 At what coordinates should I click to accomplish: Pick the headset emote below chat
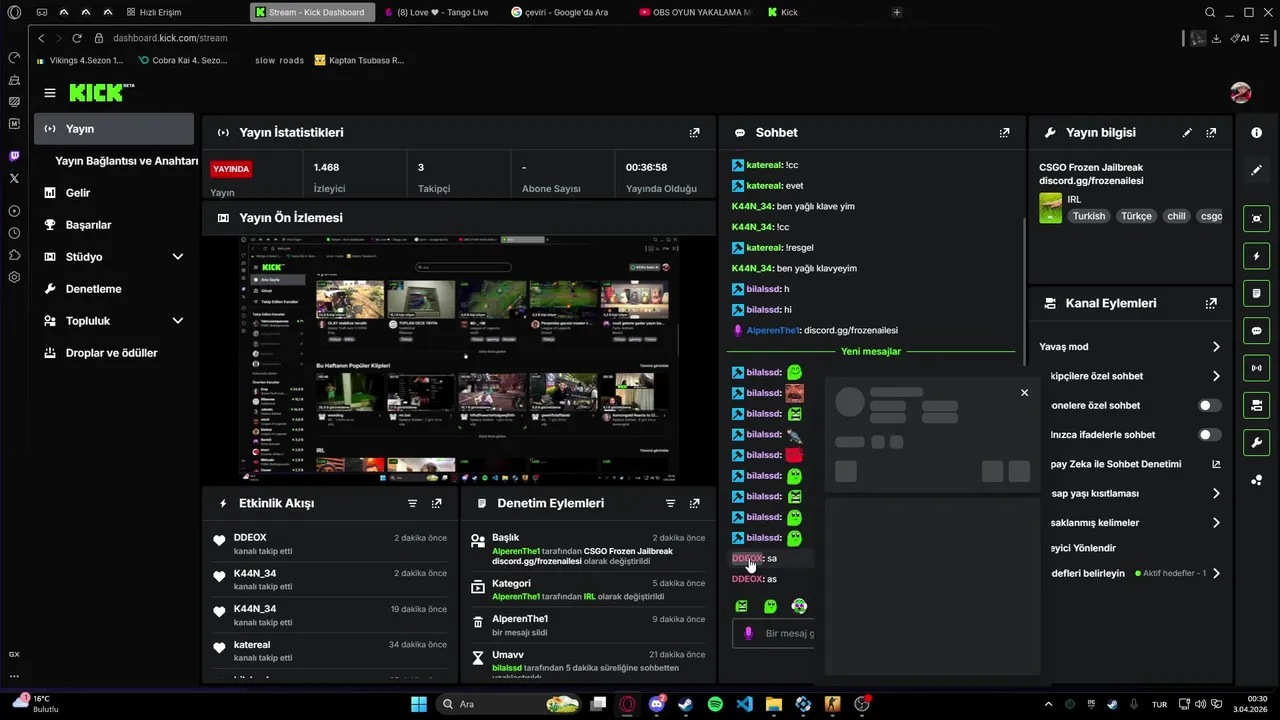799,606
